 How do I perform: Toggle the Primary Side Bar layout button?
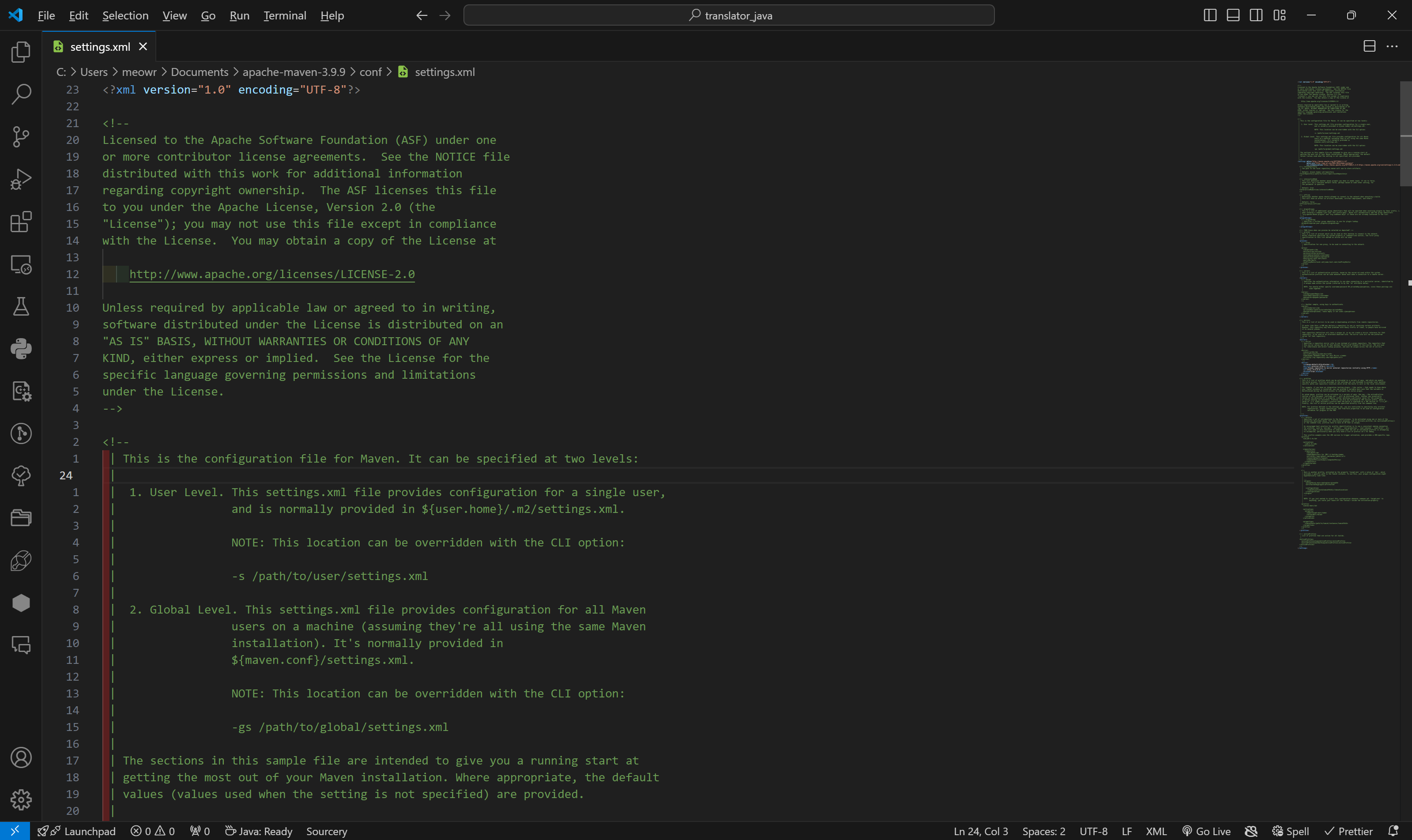[x=1209, y=15]
